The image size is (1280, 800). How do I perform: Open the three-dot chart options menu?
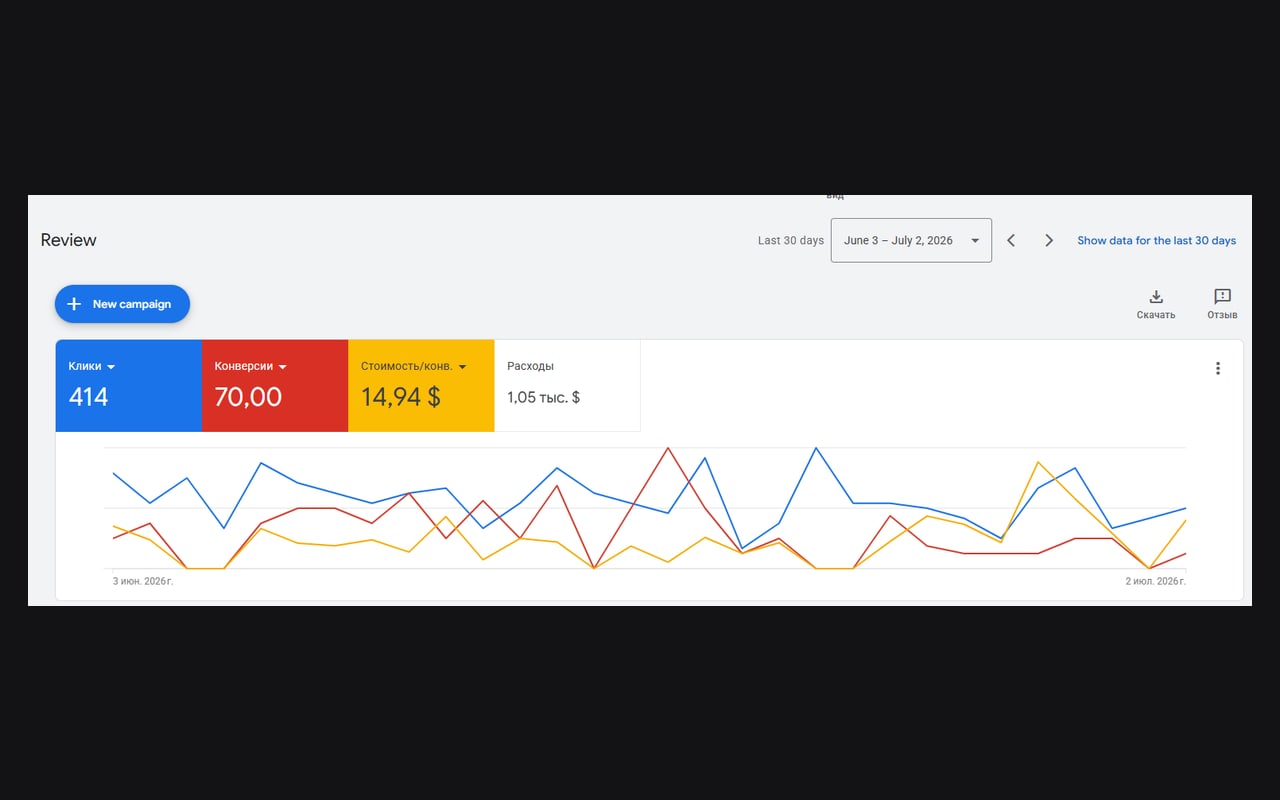click(x=1218, y=368)
